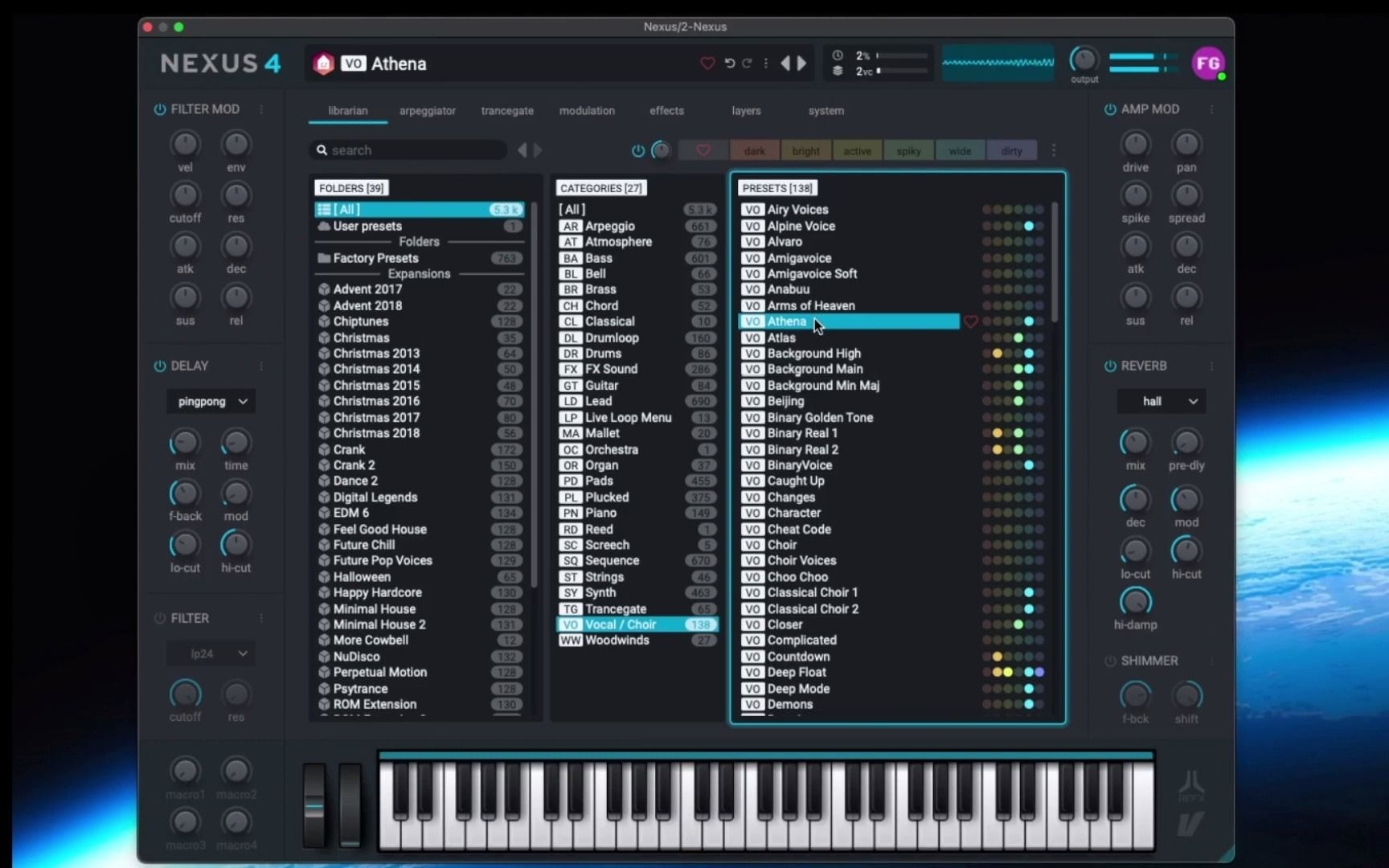Open the FILTER panel options menu

(x=261, y=619)
